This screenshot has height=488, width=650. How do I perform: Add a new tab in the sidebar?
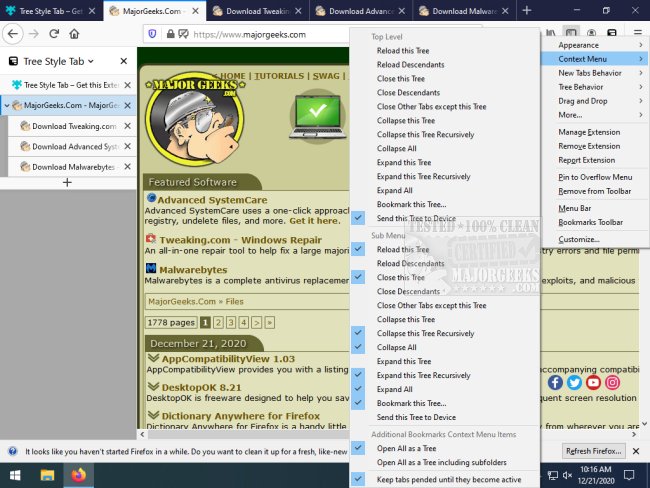[x=67, y=182]
